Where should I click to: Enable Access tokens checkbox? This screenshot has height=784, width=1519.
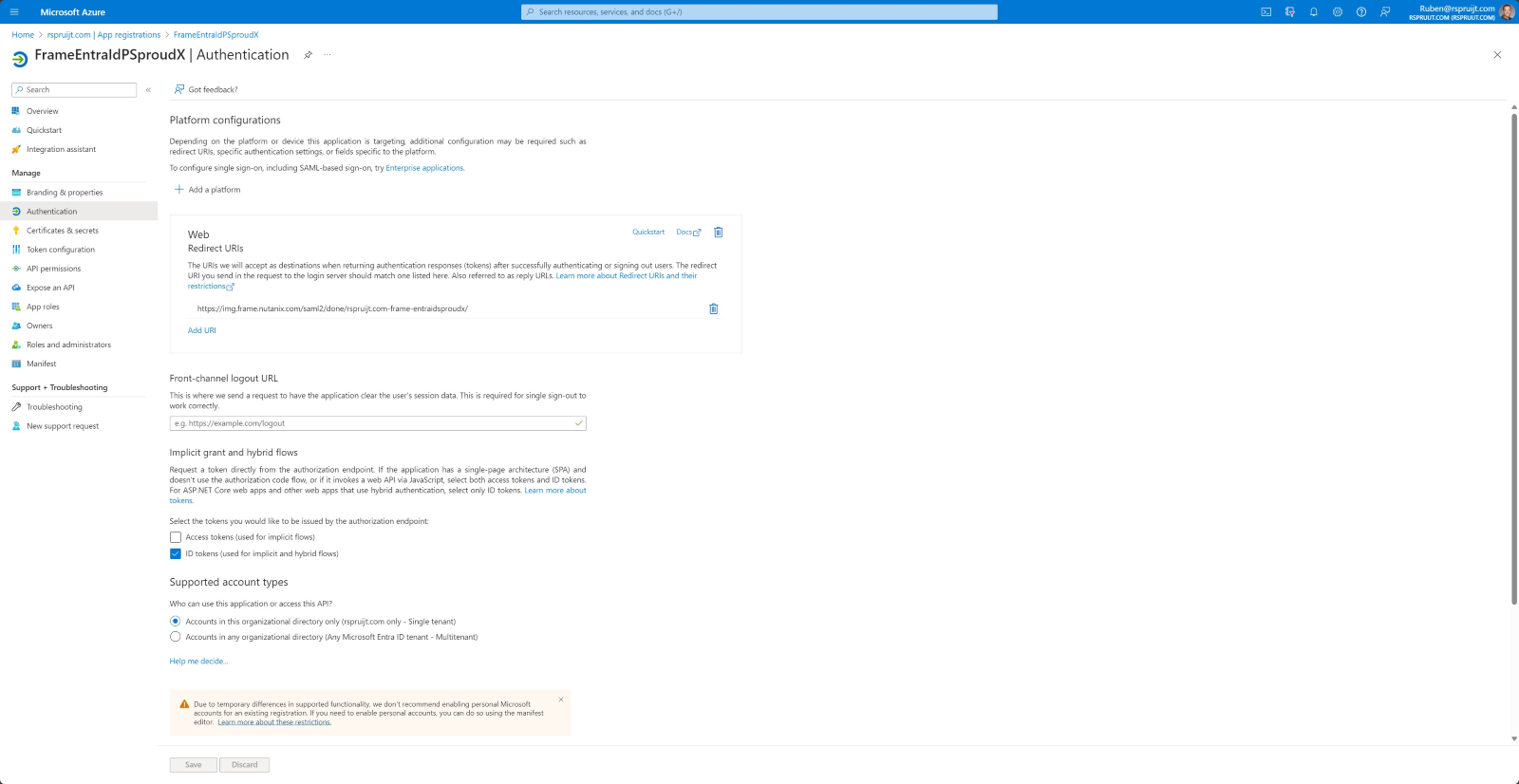pos(176,537)
